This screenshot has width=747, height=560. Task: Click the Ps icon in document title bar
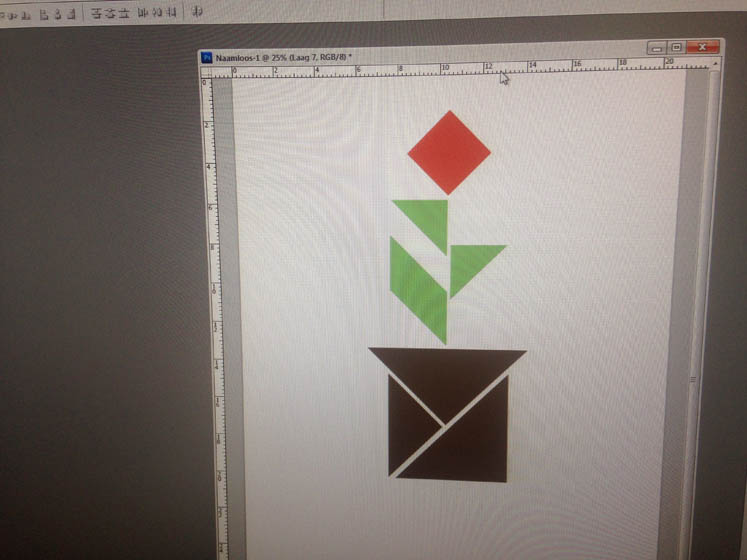point(207,58)
